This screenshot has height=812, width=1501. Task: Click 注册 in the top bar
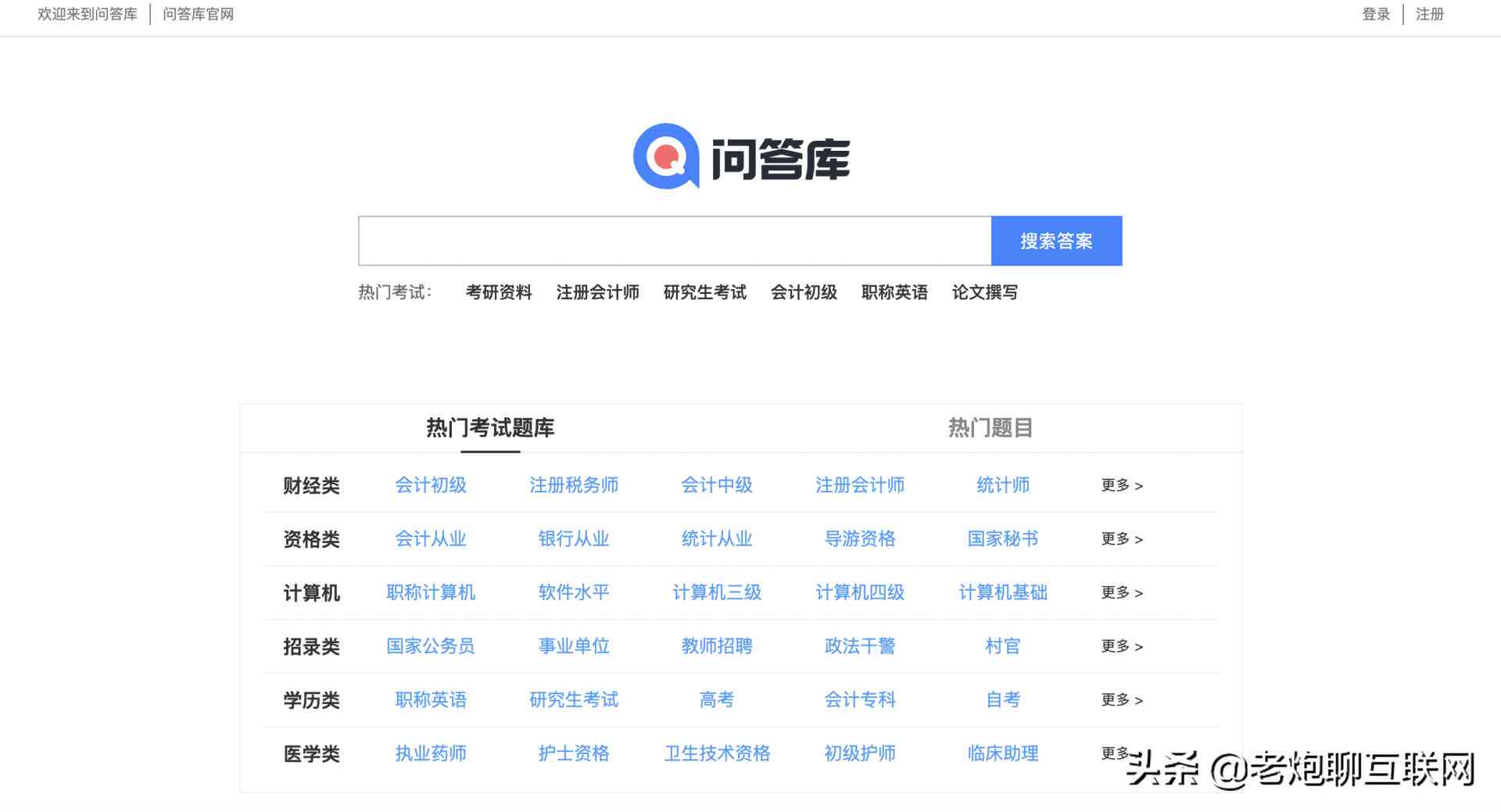pyautogui.click(x=1430, y=14)
